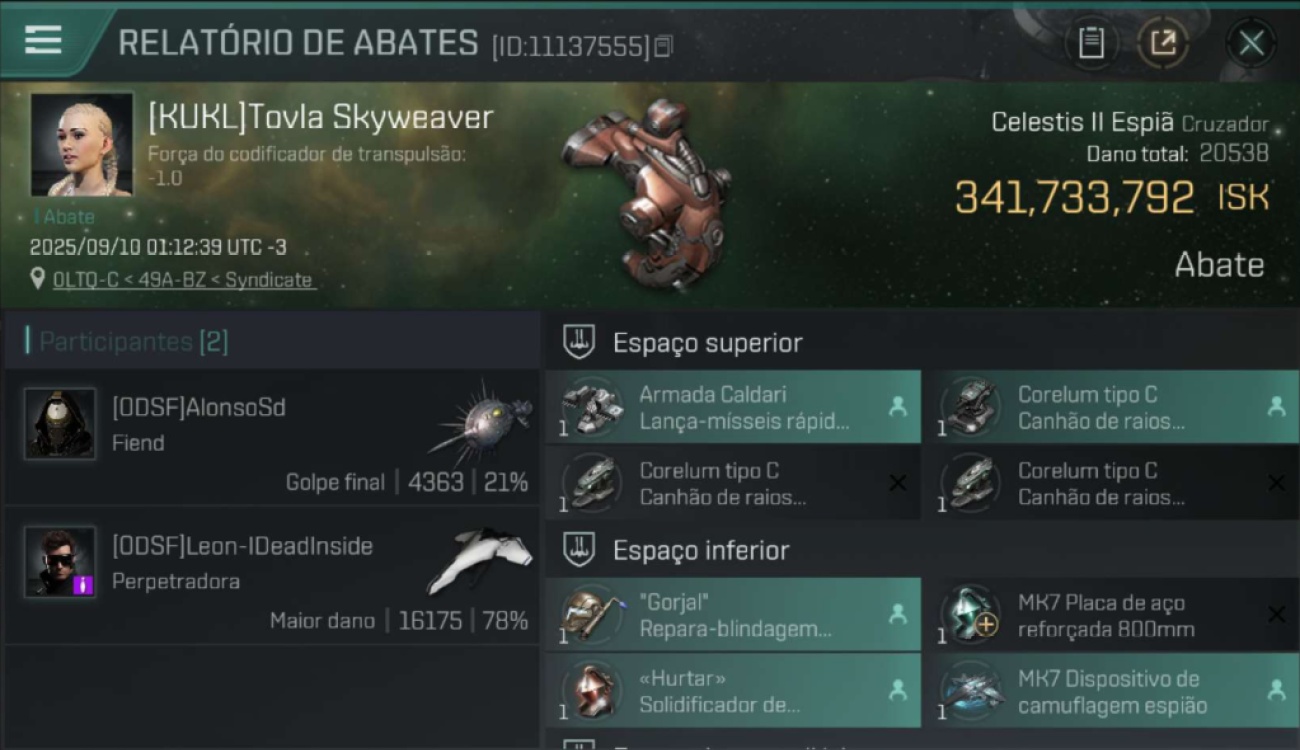
Task: Click the share export icon
Action: coord(1163,43)
